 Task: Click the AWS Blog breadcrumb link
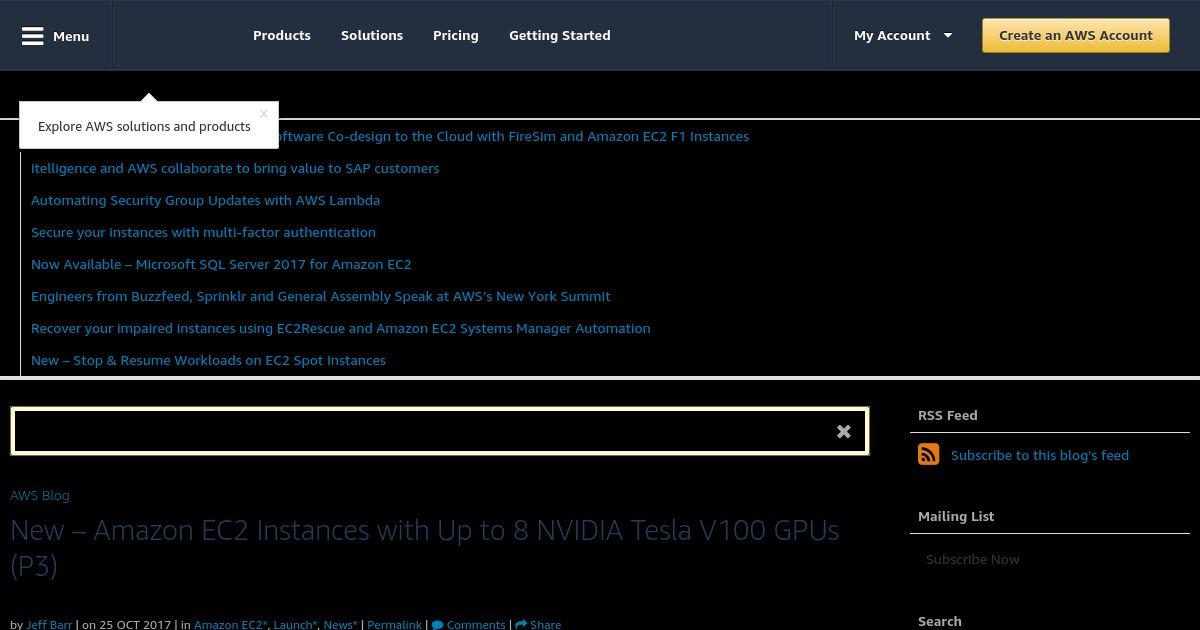40,495
